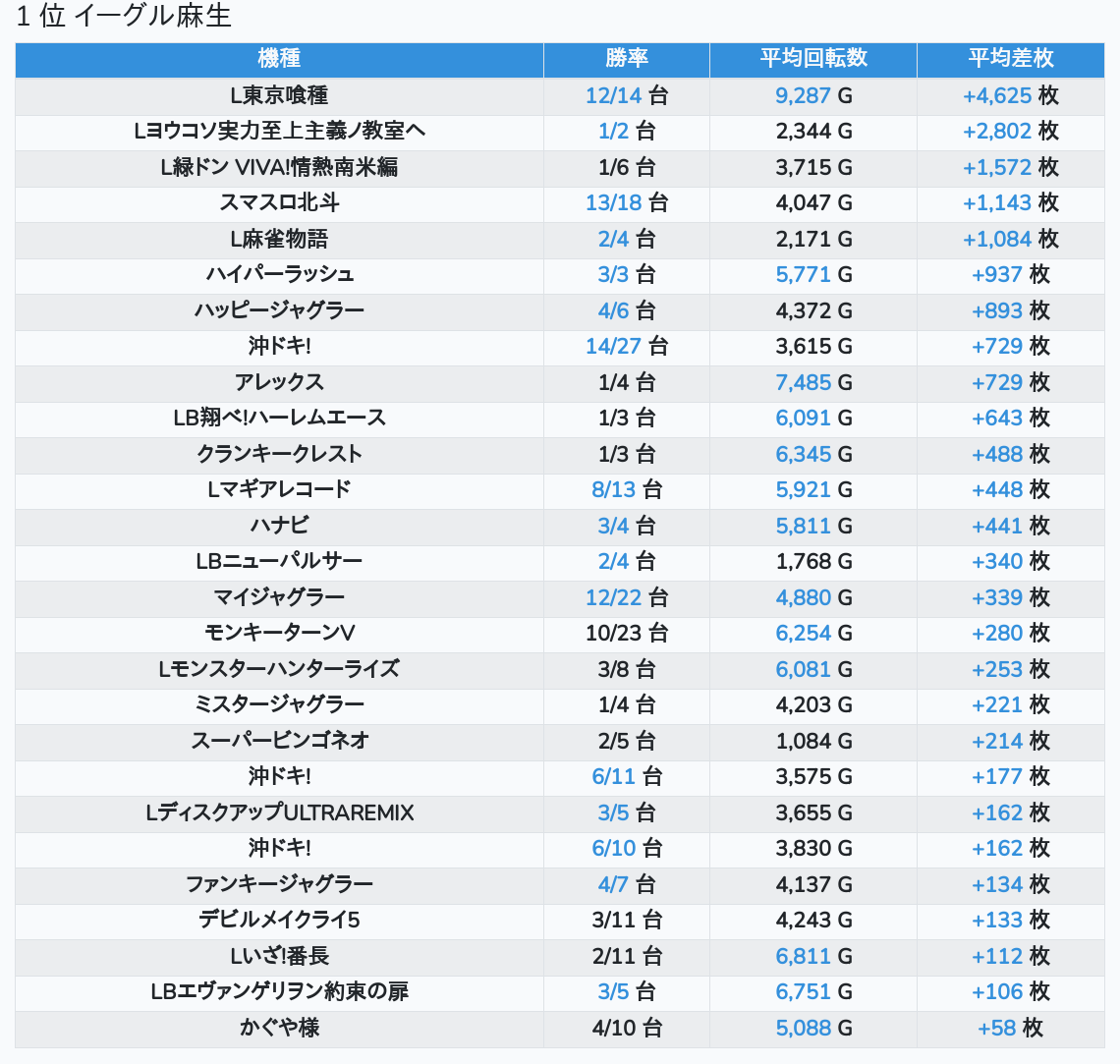The width and height of the screenshot is (1120, 1064).
Task: Select the heading 1 位 イーグル麻生
Action: (x=124, y=16)
